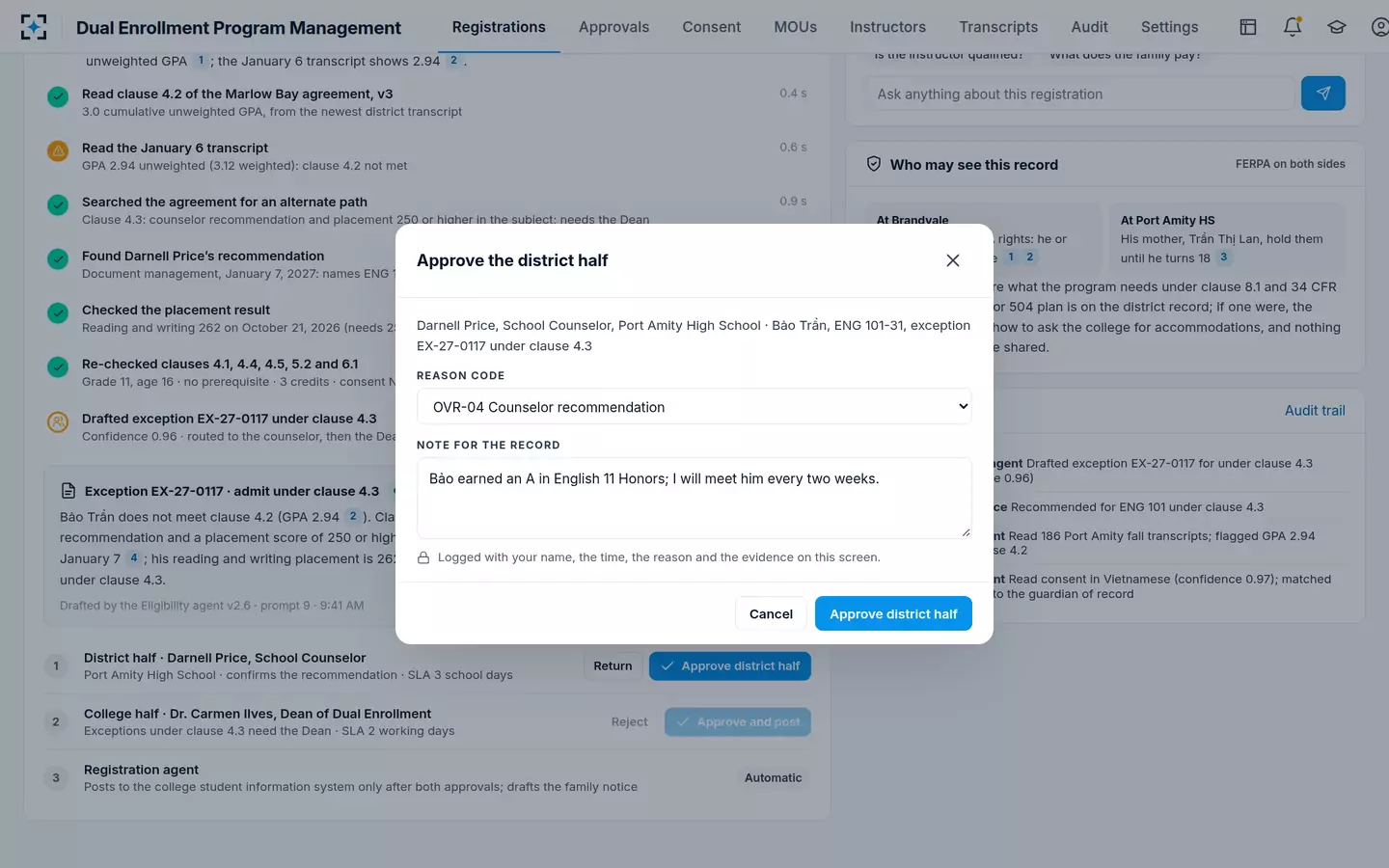The image size is (1389, 868).
Task: Open the layout panel icon in the header
Action: pos(1248,27)
